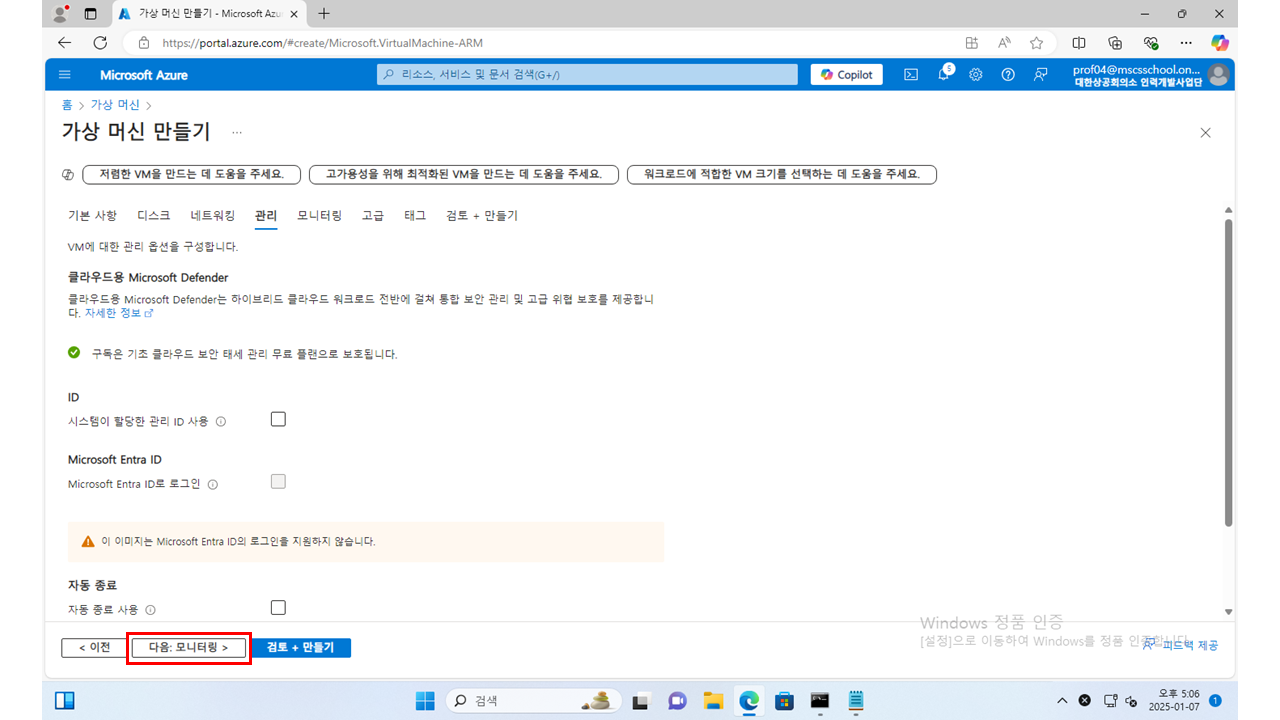The height and width of the screenshot is (720, 1280).
Task: Click the 피드백 제공 link
Action: (1181, 646)
